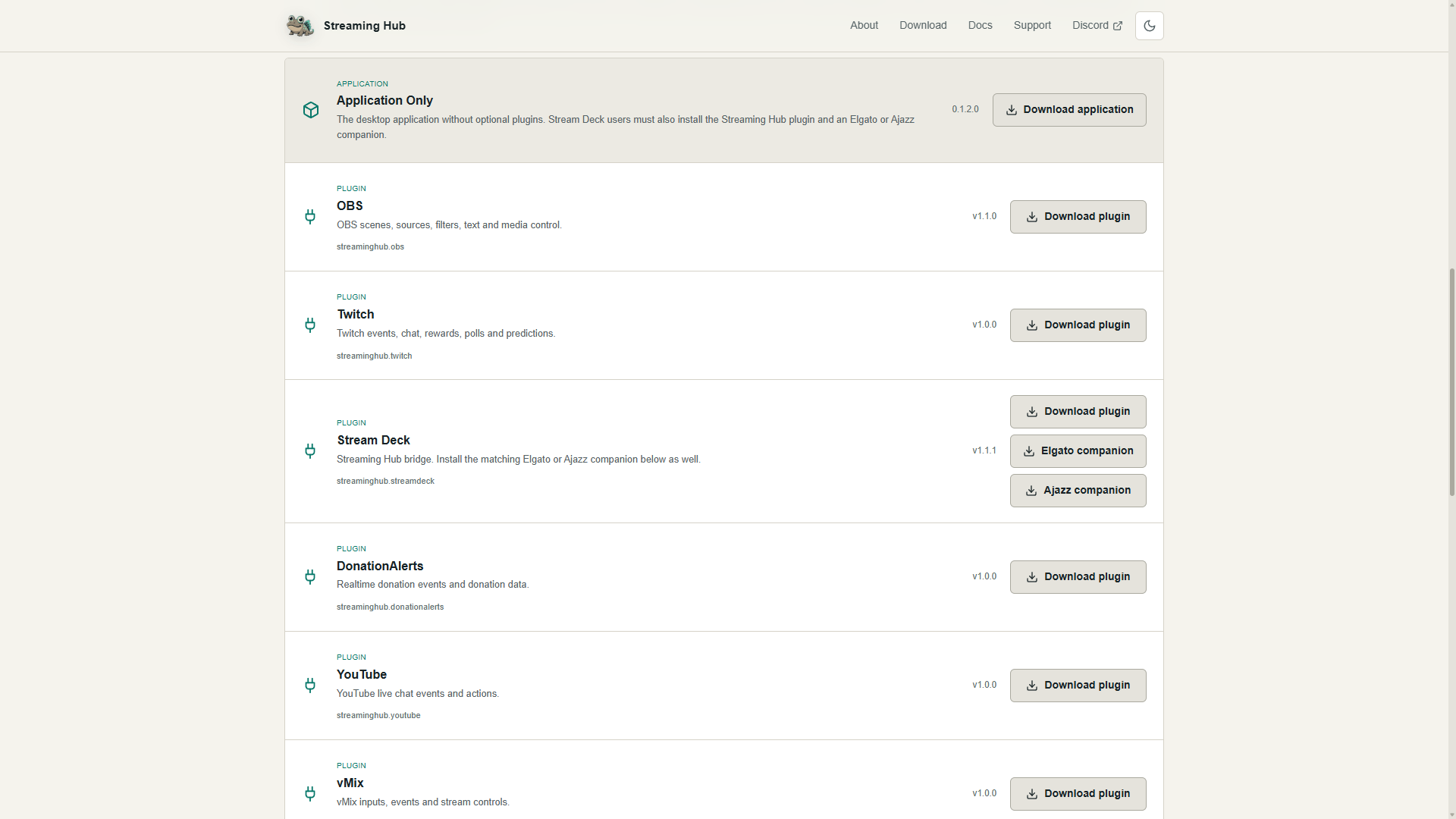Click the Application Only cube icon
1456x819 pixels.
point(311,110)
